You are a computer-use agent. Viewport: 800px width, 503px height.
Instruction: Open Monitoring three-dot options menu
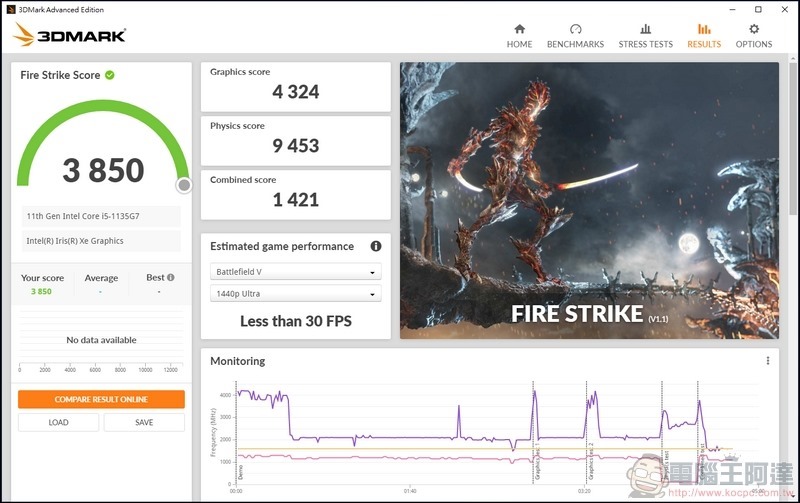(768, 361)
